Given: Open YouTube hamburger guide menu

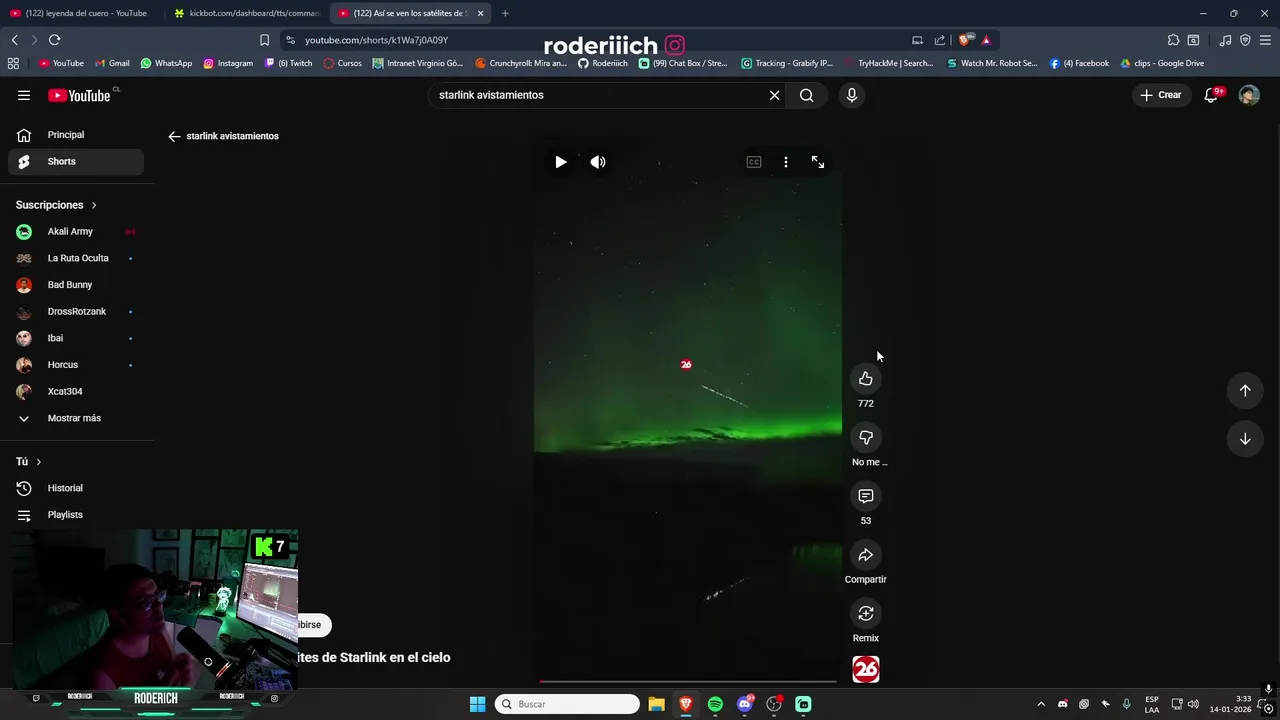Looking at the screenshot, I should coord(24,95).
